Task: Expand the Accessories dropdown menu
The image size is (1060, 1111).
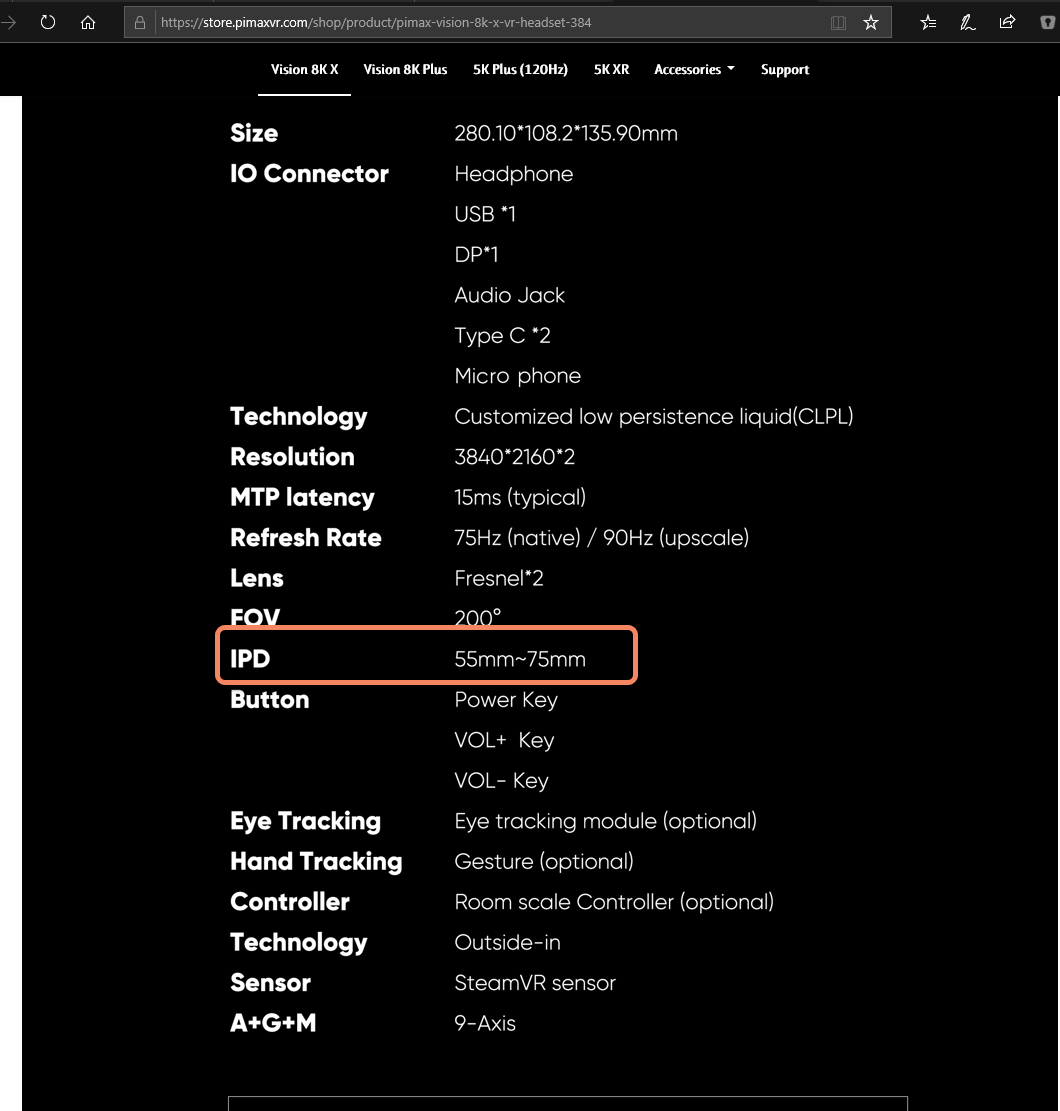Action: (694, 69)
